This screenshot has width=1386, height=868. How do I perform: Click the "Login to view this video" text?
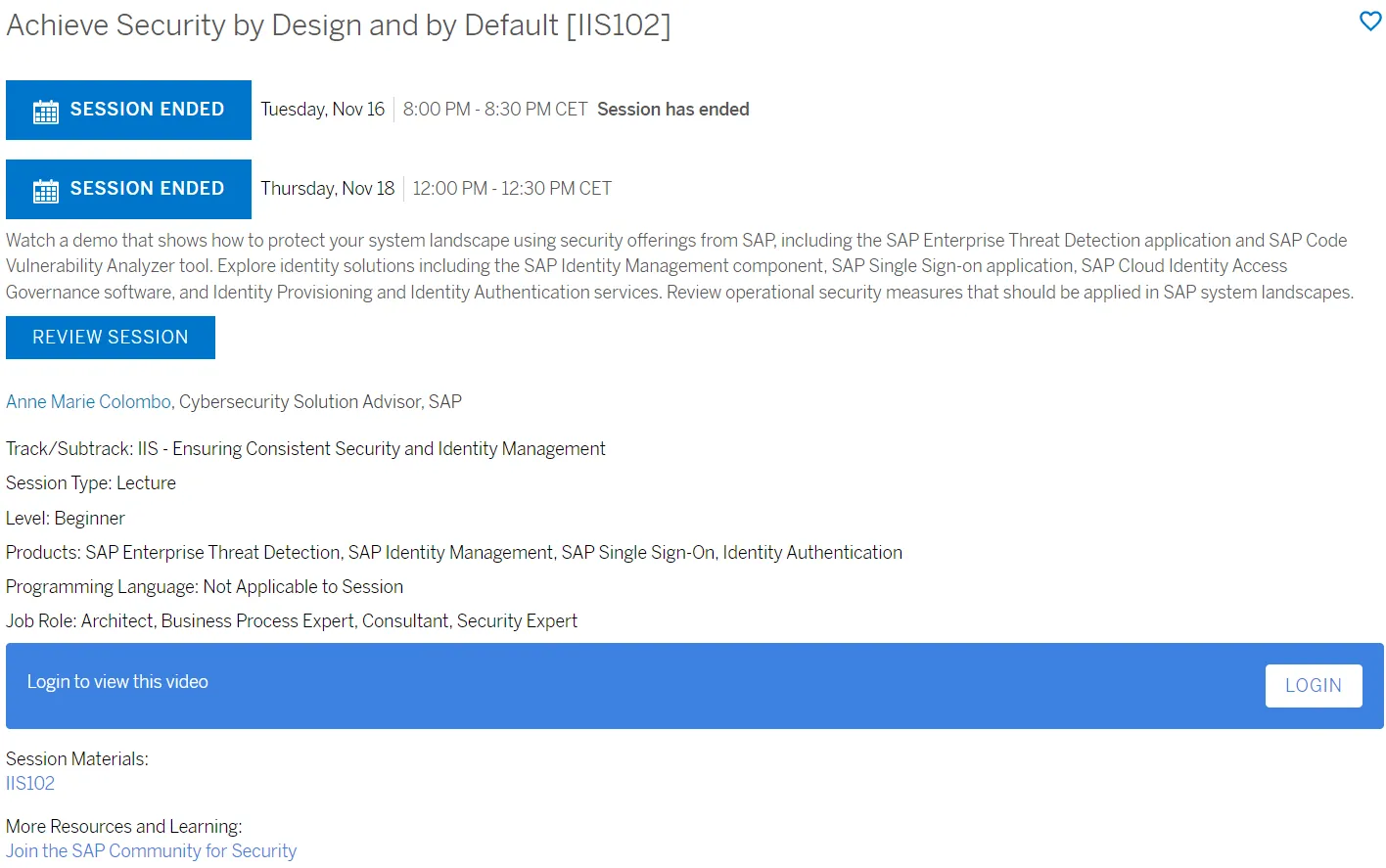pos(117,682)
